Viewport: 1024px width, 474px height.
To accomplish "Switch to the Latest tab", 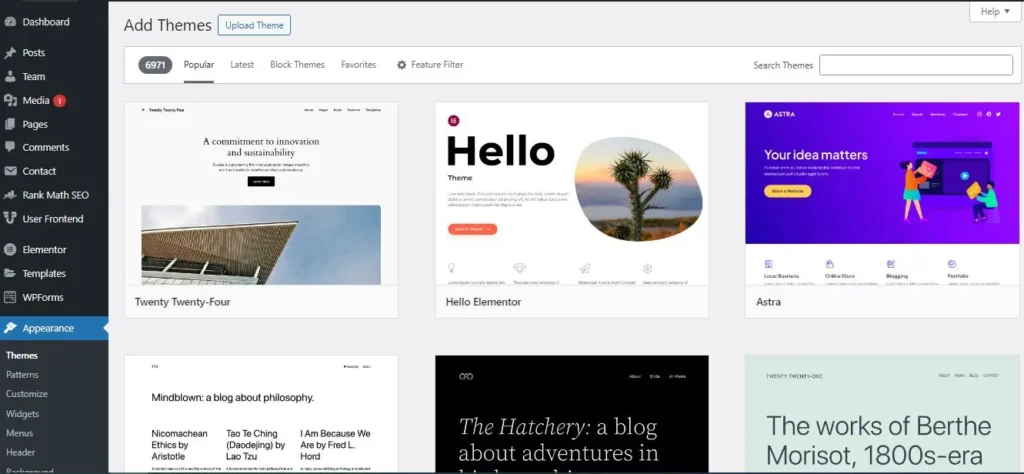I will pyautogui.click(x=242, y=65).
